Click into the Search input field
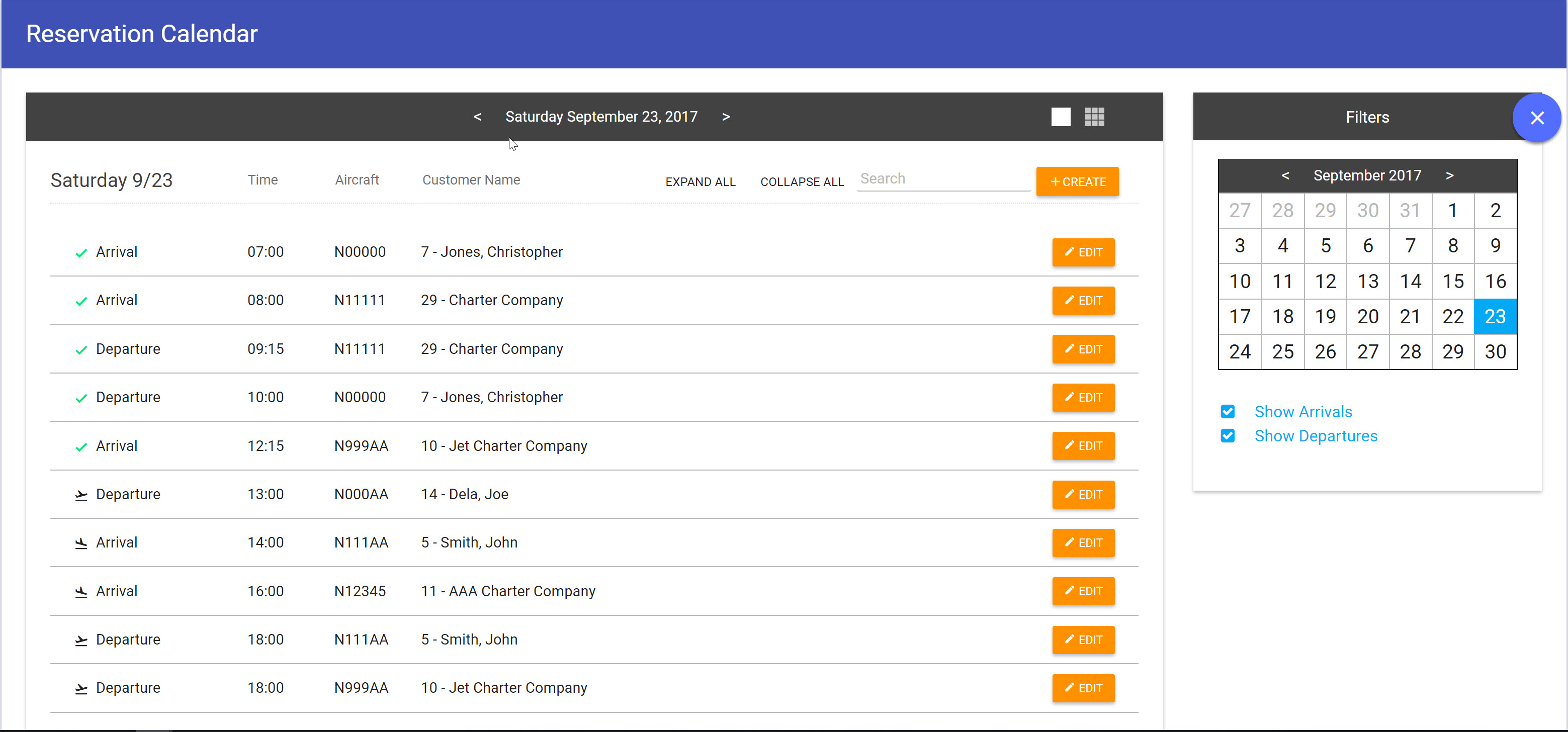 (942, 179)
